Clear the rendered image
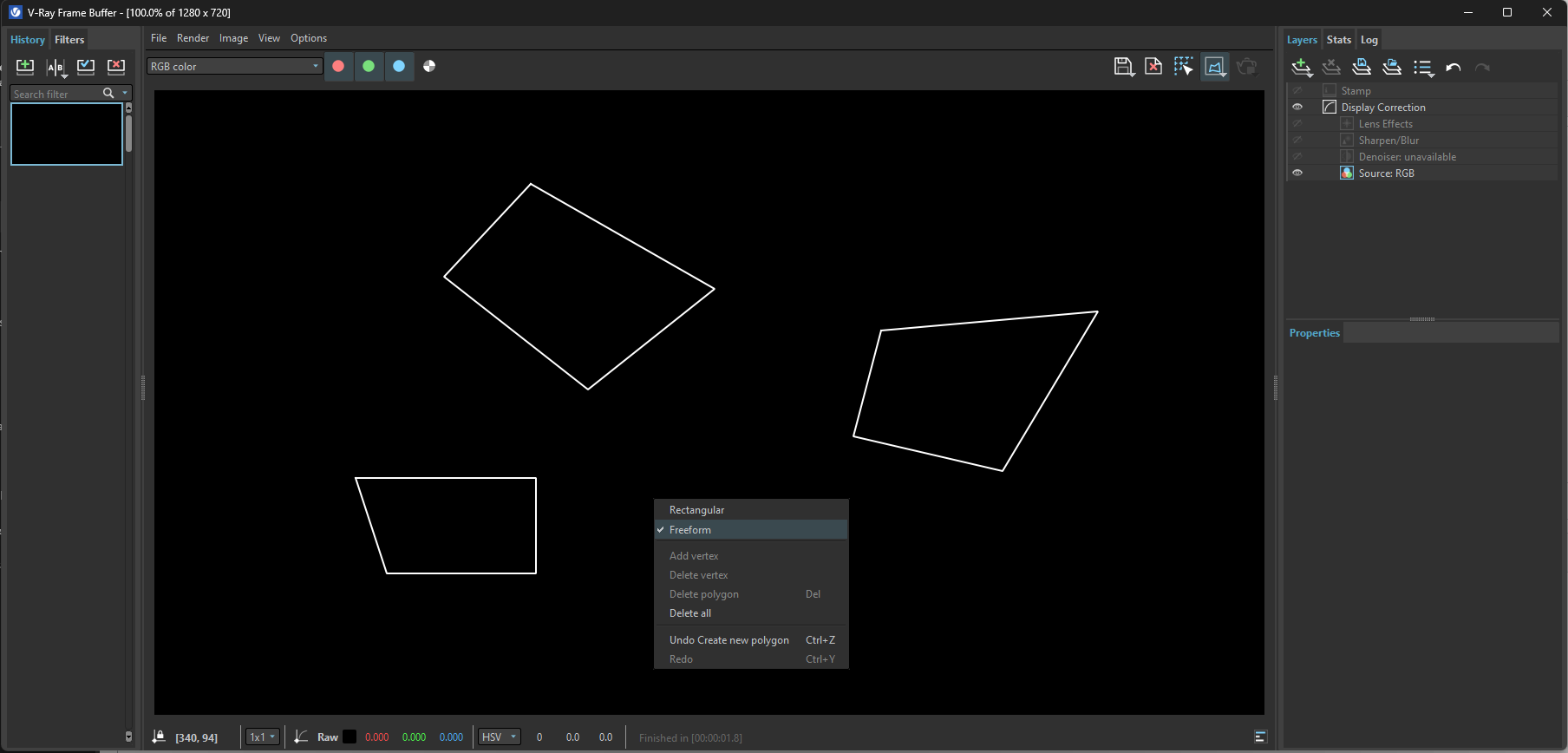This screenshot has height=753, width=1568. [x=1153, y=67]
